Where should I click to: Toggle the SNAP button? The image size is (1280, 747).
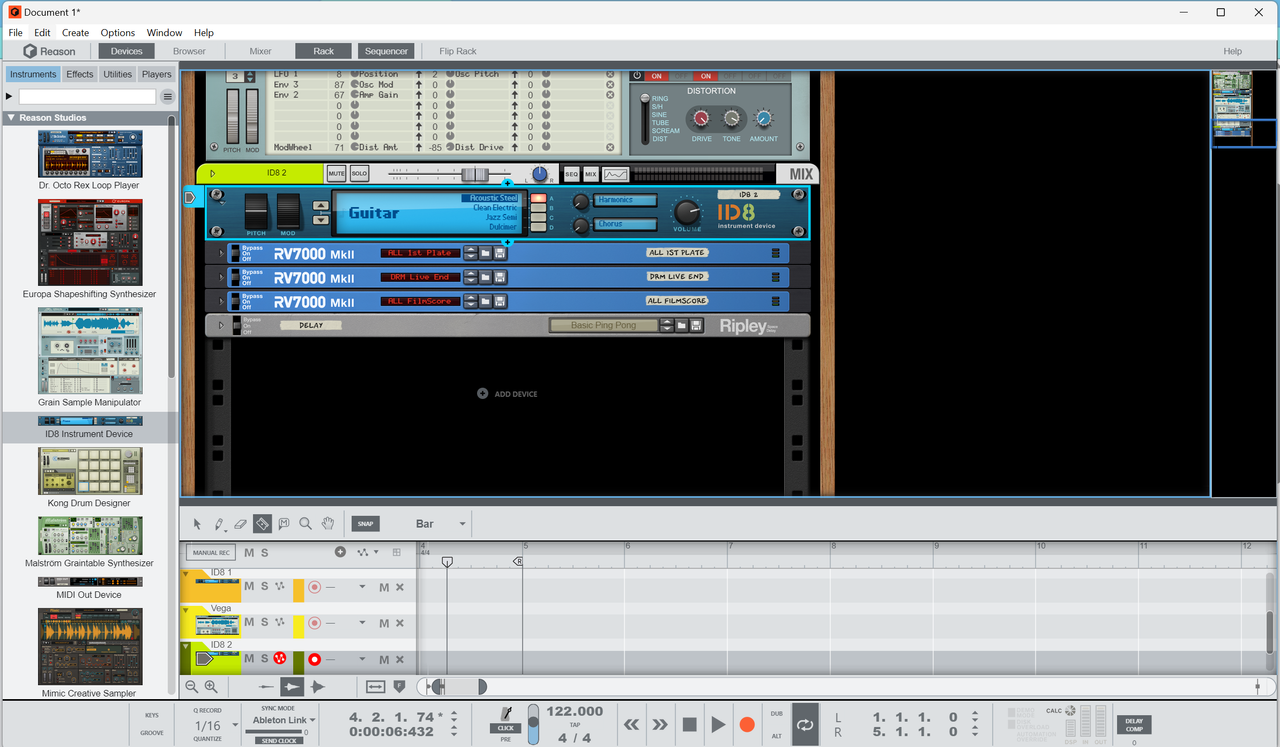point(365,524)
